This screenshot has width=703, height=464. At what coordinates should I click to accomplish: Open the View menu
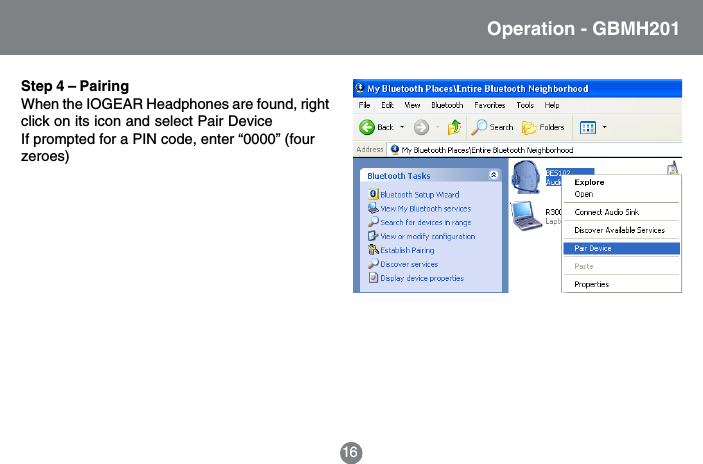pyautogui.click(x=412, y=105)
